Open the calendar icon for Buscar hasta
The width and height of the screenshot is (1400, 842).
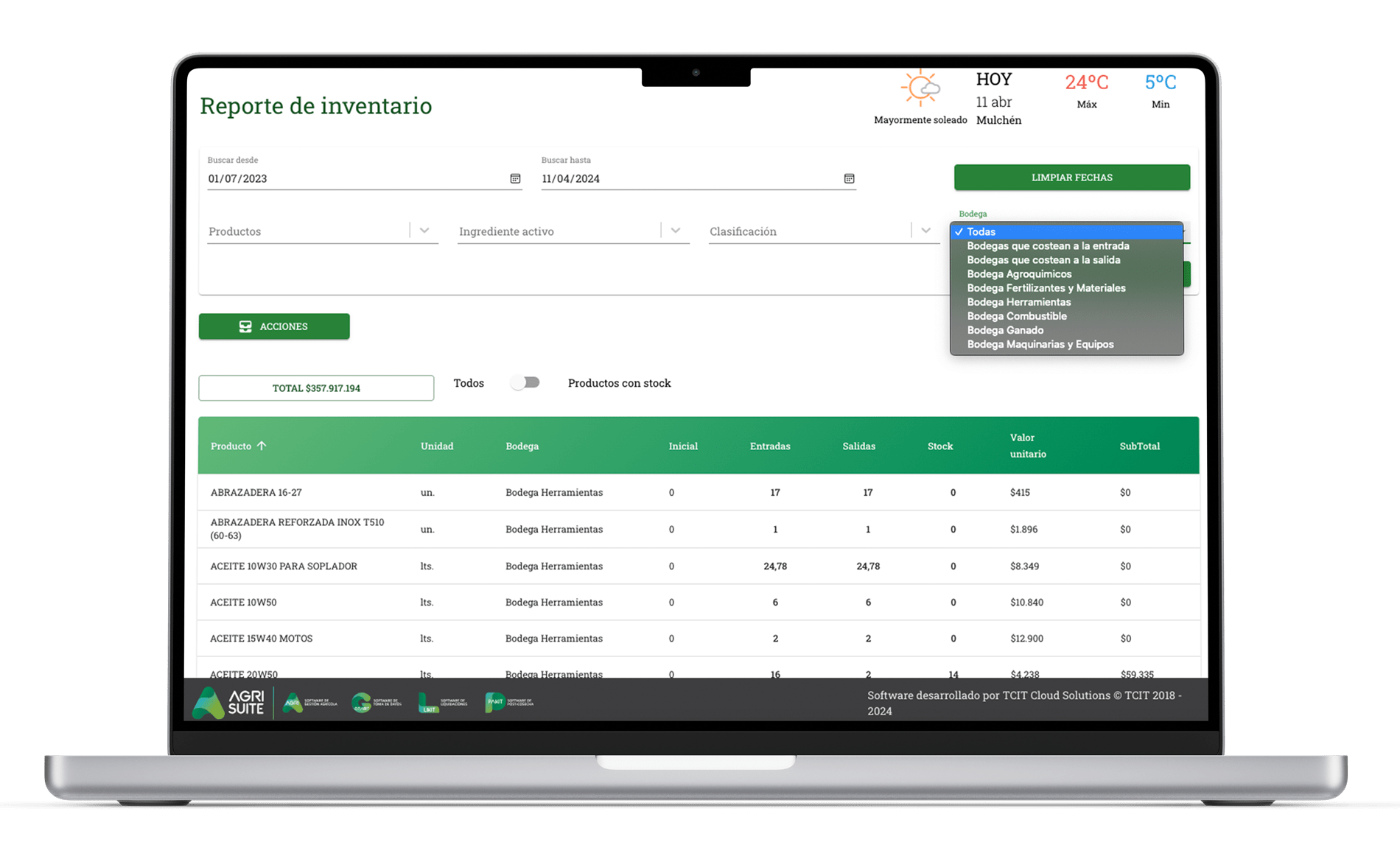click(x=849, y=178)
